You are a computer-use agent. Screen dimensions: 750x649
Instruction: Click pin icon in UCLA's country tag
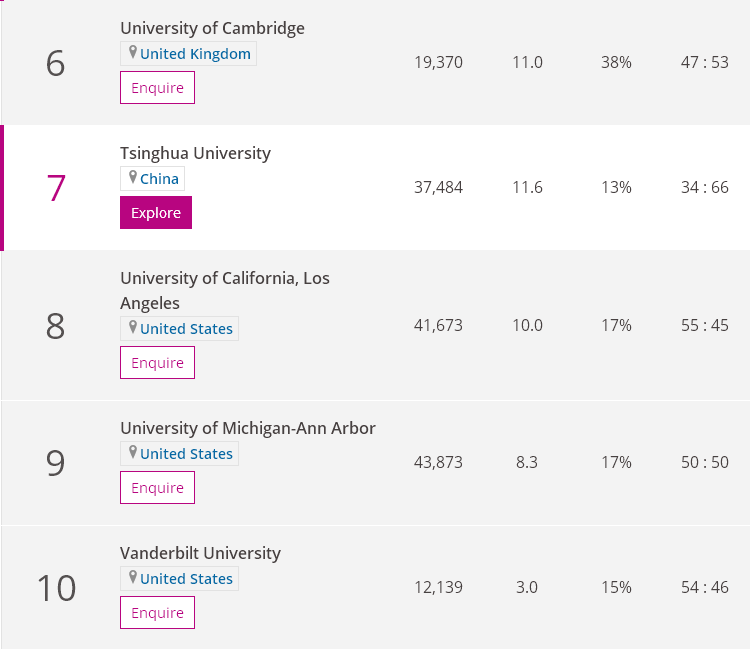point(132,328)
